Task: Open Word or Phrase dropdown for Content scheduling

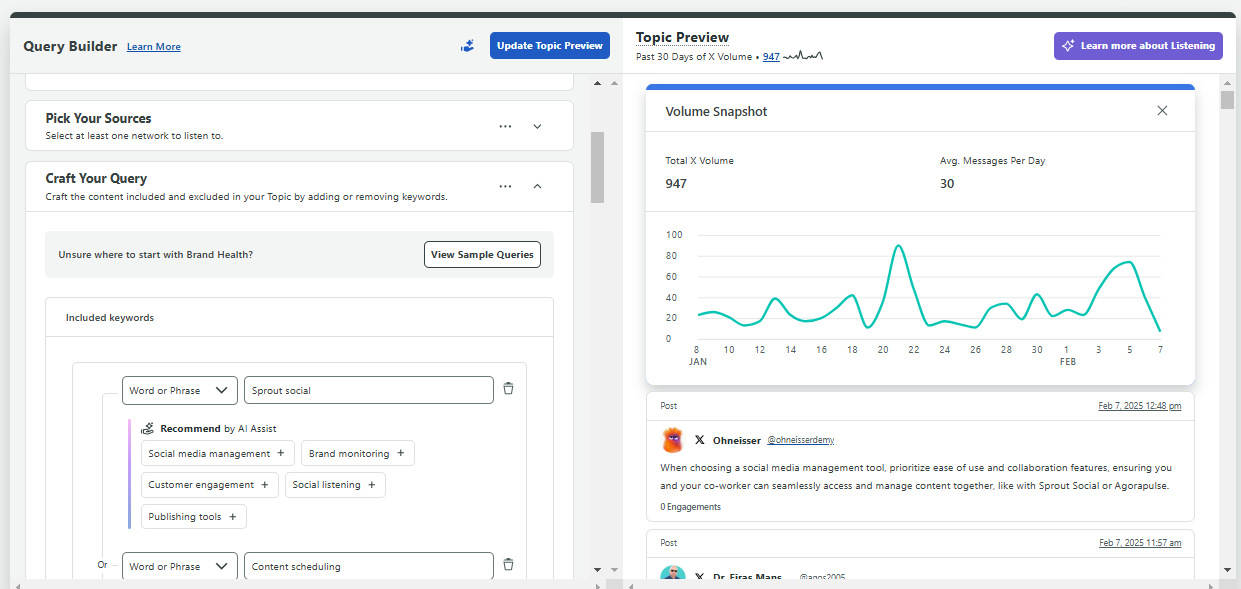Action: tap(180, 566)
